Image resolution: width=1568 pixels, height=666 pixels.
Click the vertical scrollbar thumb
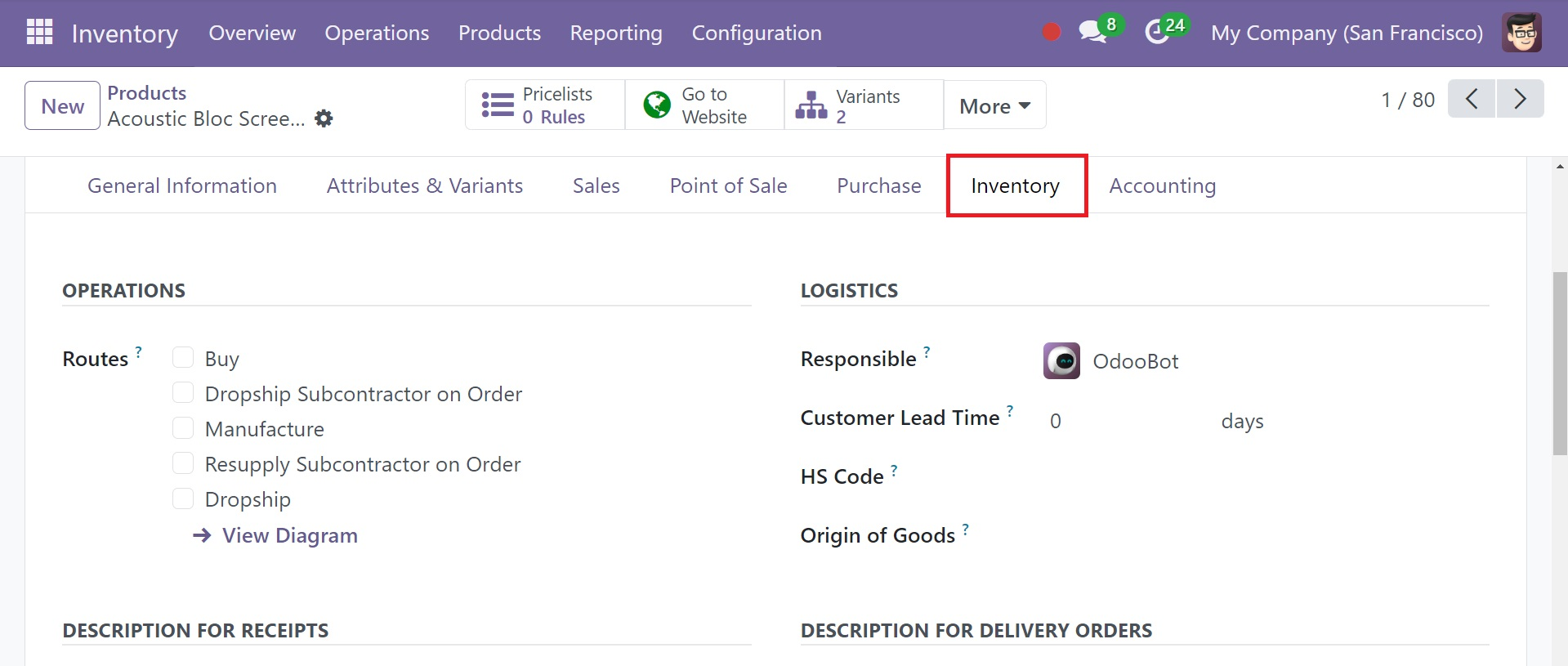pyautogui.click(x=1560, y=364)
